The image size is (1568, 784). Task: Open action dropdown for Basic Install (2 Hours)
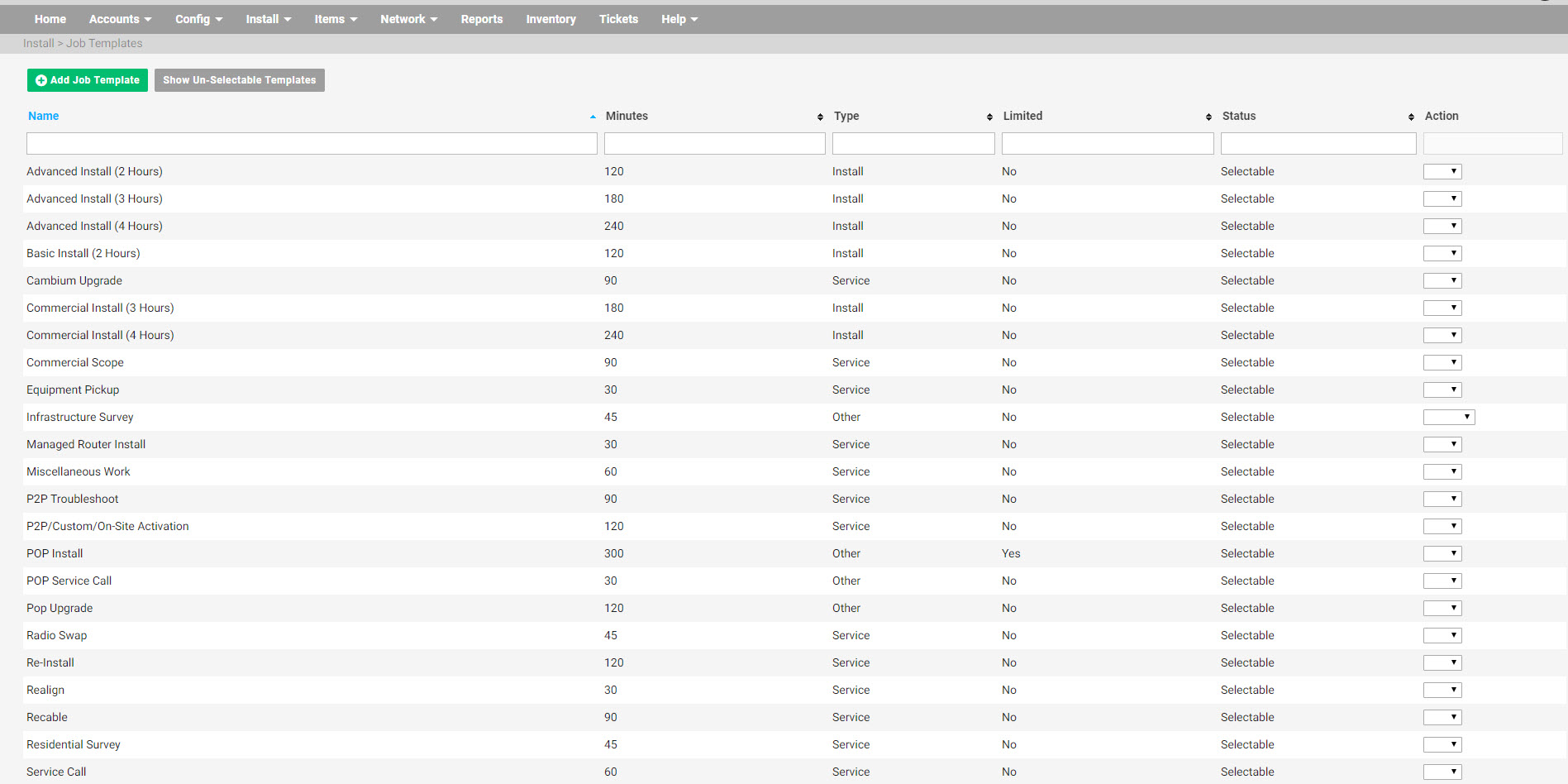point(1442,253)
